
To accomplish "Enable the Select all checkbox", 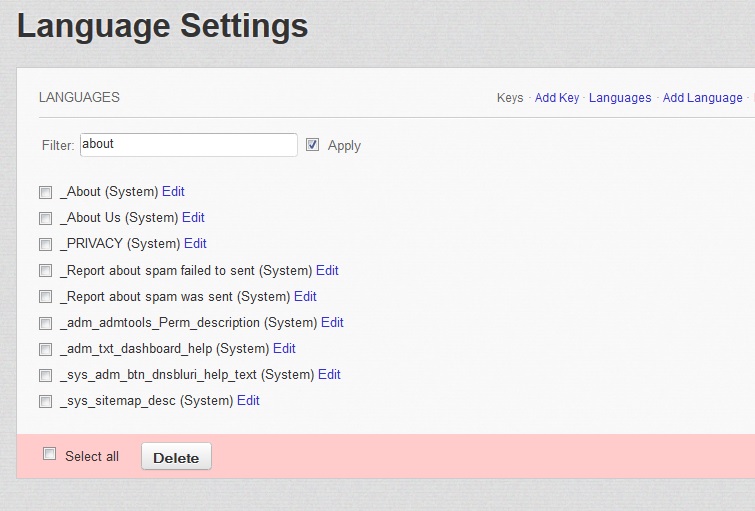I will pyautogui.click(x=50, y=455).
